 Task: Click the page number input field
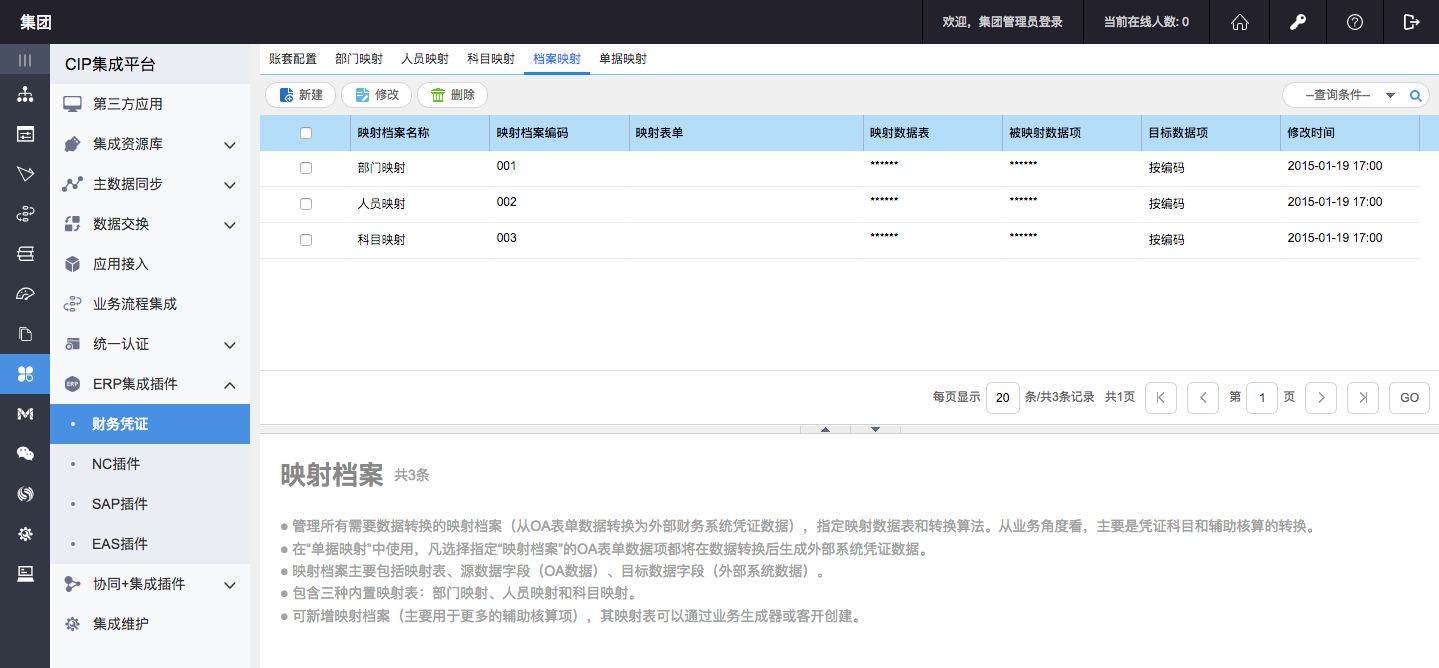[1262, 398]
